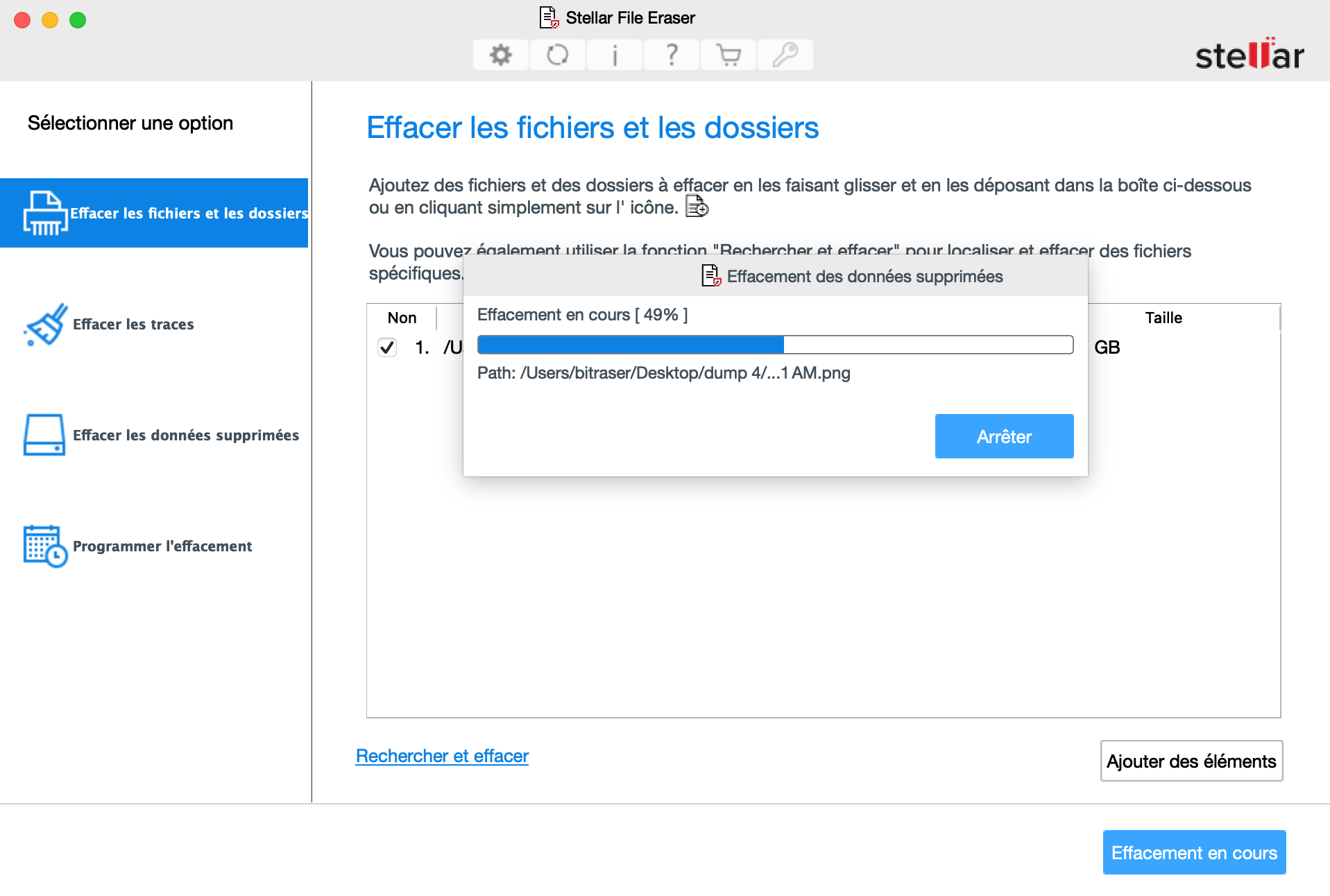This screenshot has width=1330, height=896.
Task: Click 'Effacement des données supprimées' dialog title
Action: tap(864, 277)
